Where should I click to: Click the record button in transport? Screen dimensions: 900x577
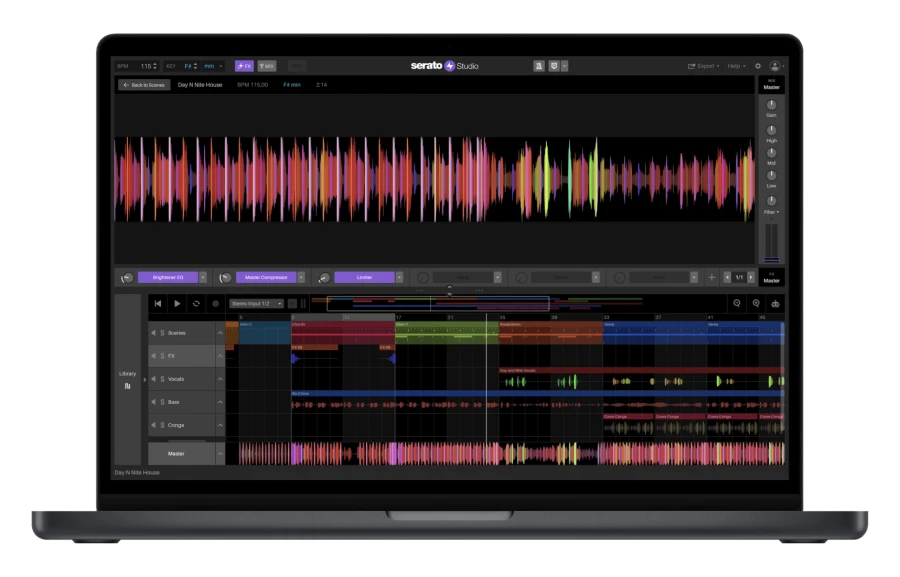[216, 304]
